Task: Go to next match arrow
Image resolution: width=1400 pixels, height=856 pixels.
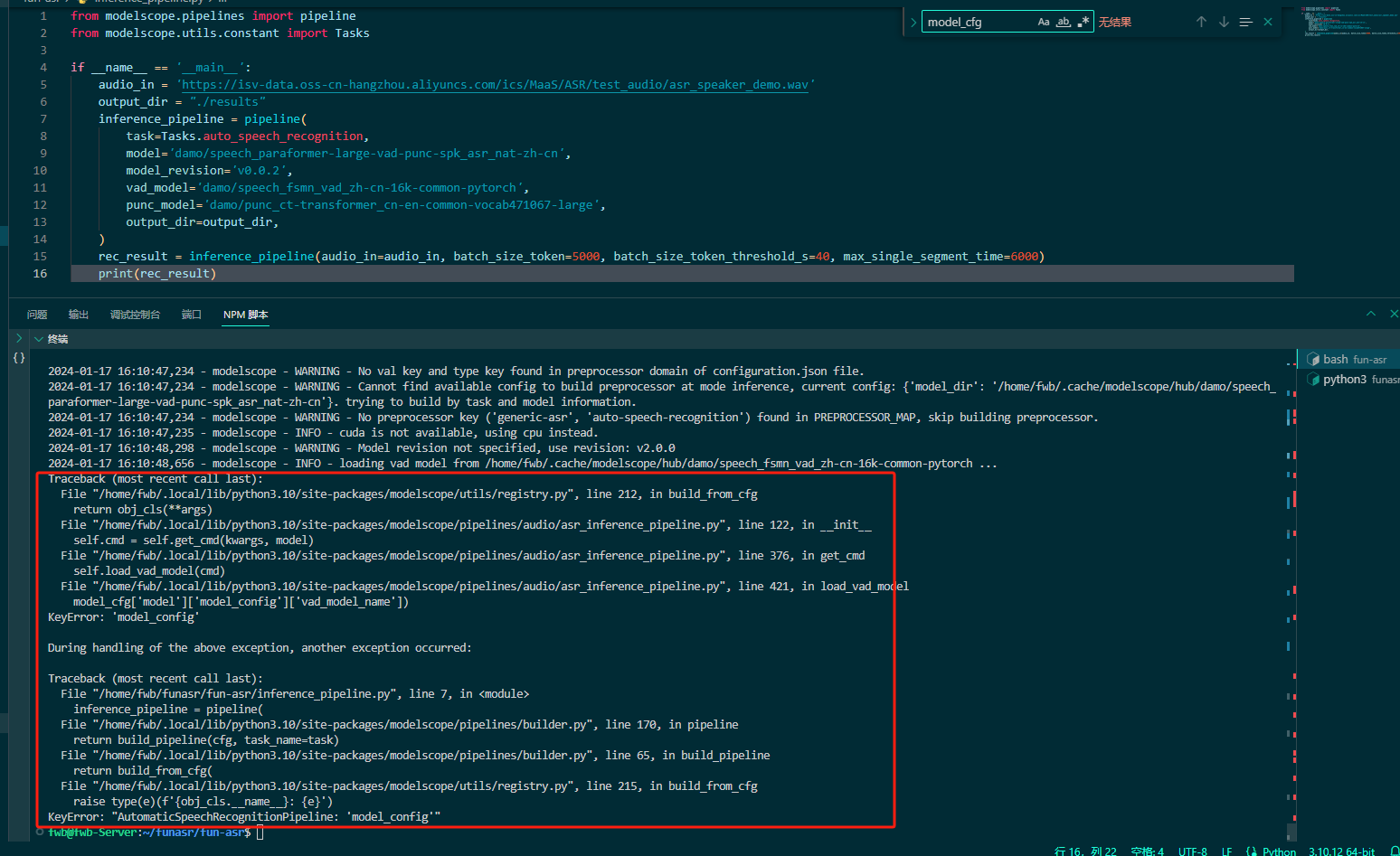Action: click(x=1224, y=22)
